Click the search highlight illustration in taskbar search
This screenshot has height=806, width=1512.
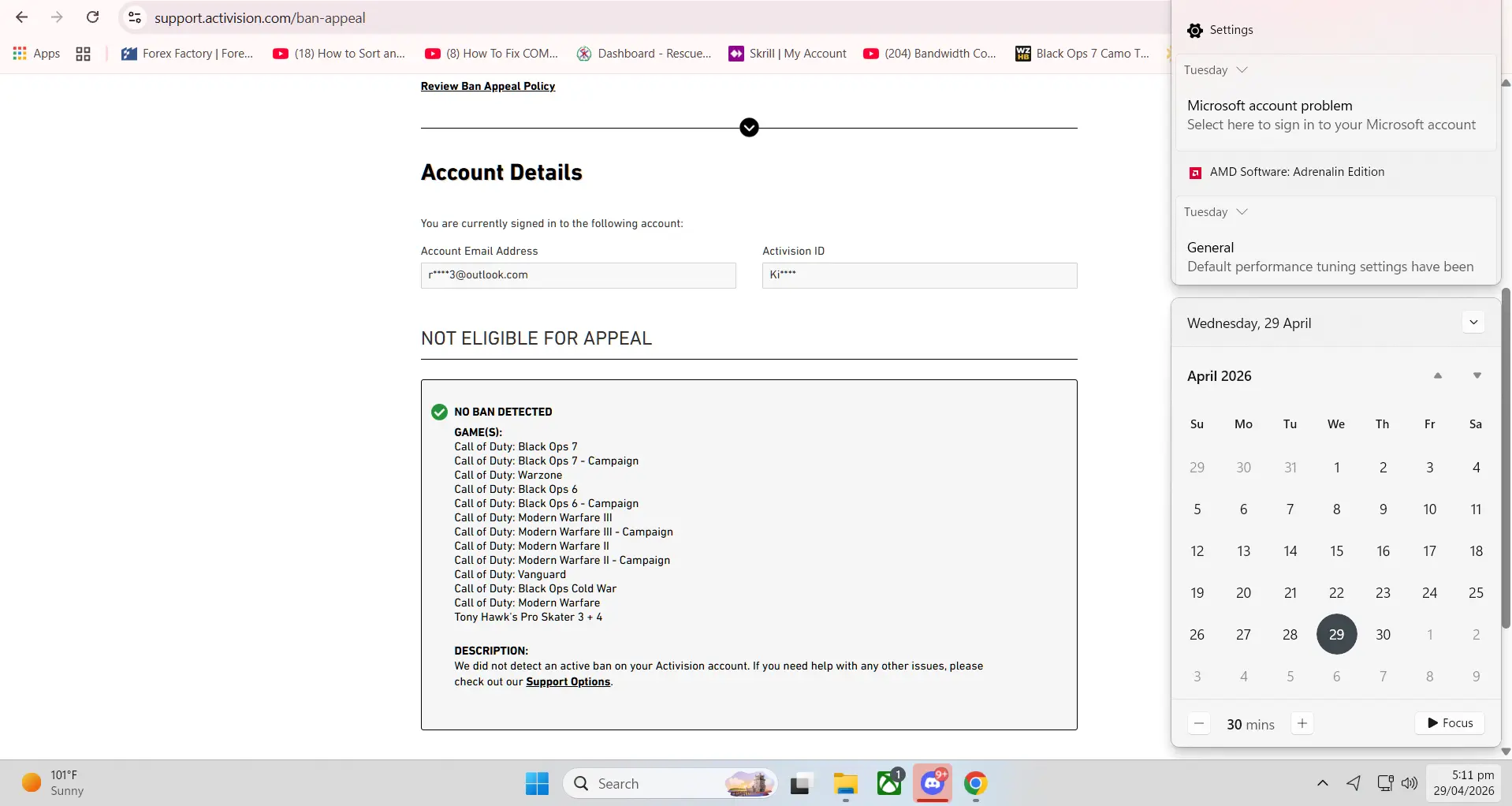point(749,783)
